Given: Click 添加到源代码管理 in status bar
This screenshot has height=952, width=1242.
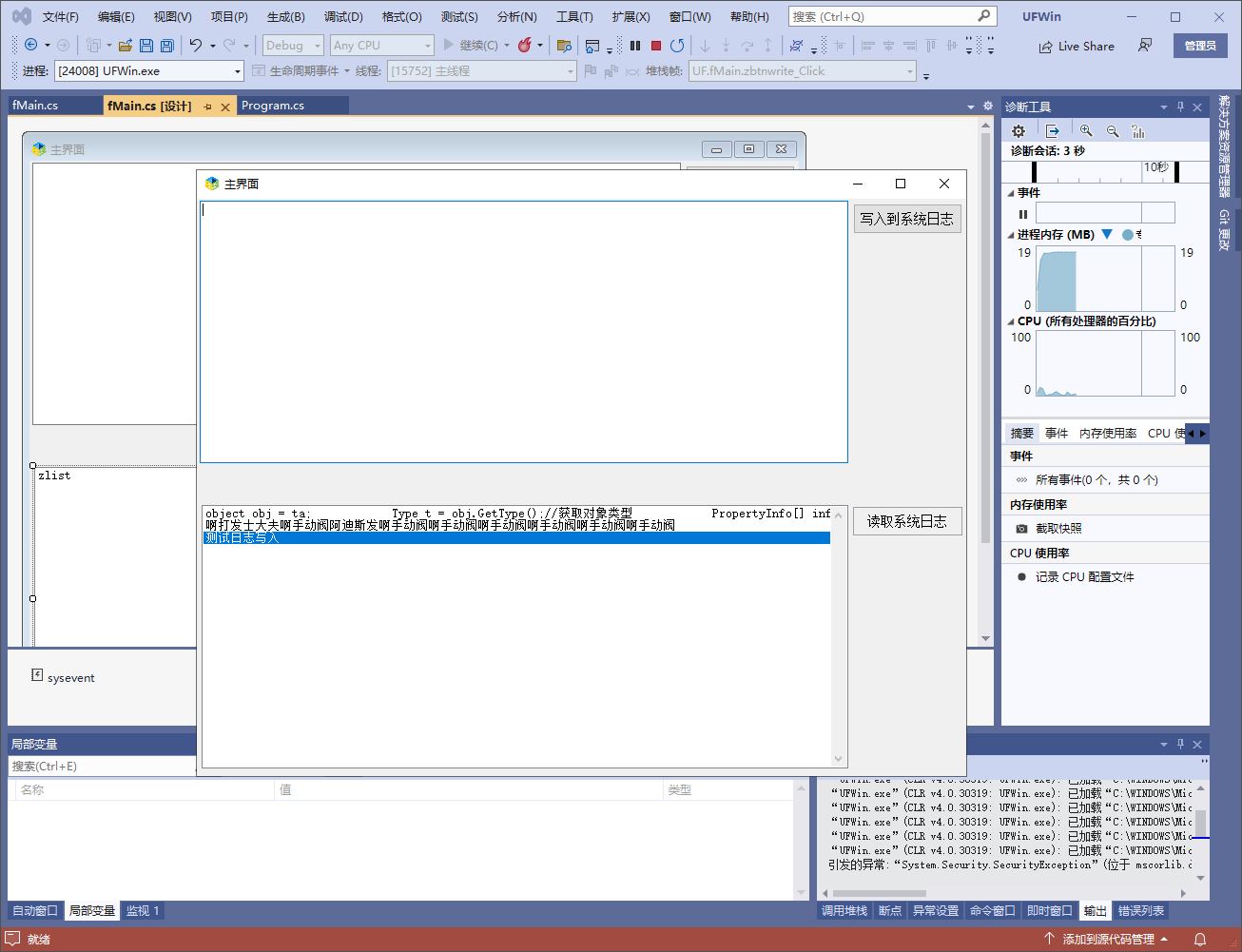Looking at the screenshot, I should [x=1106, y=940].
